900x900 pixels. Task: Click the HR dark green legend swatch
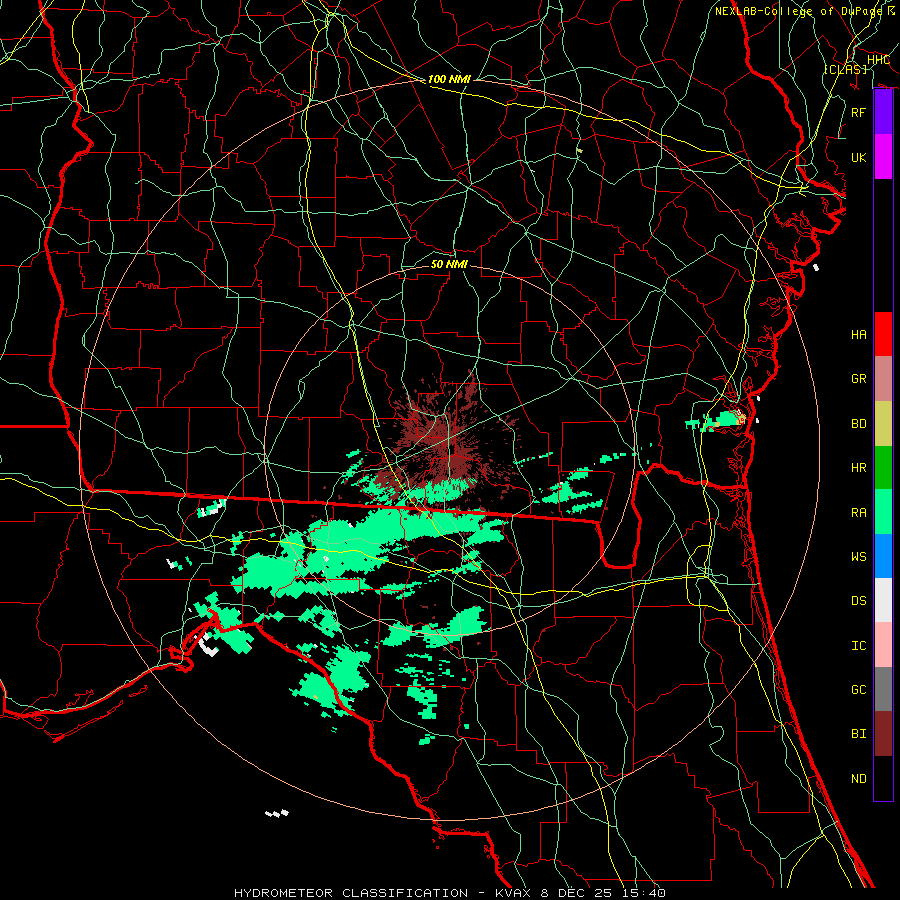(x=883, y=468)
